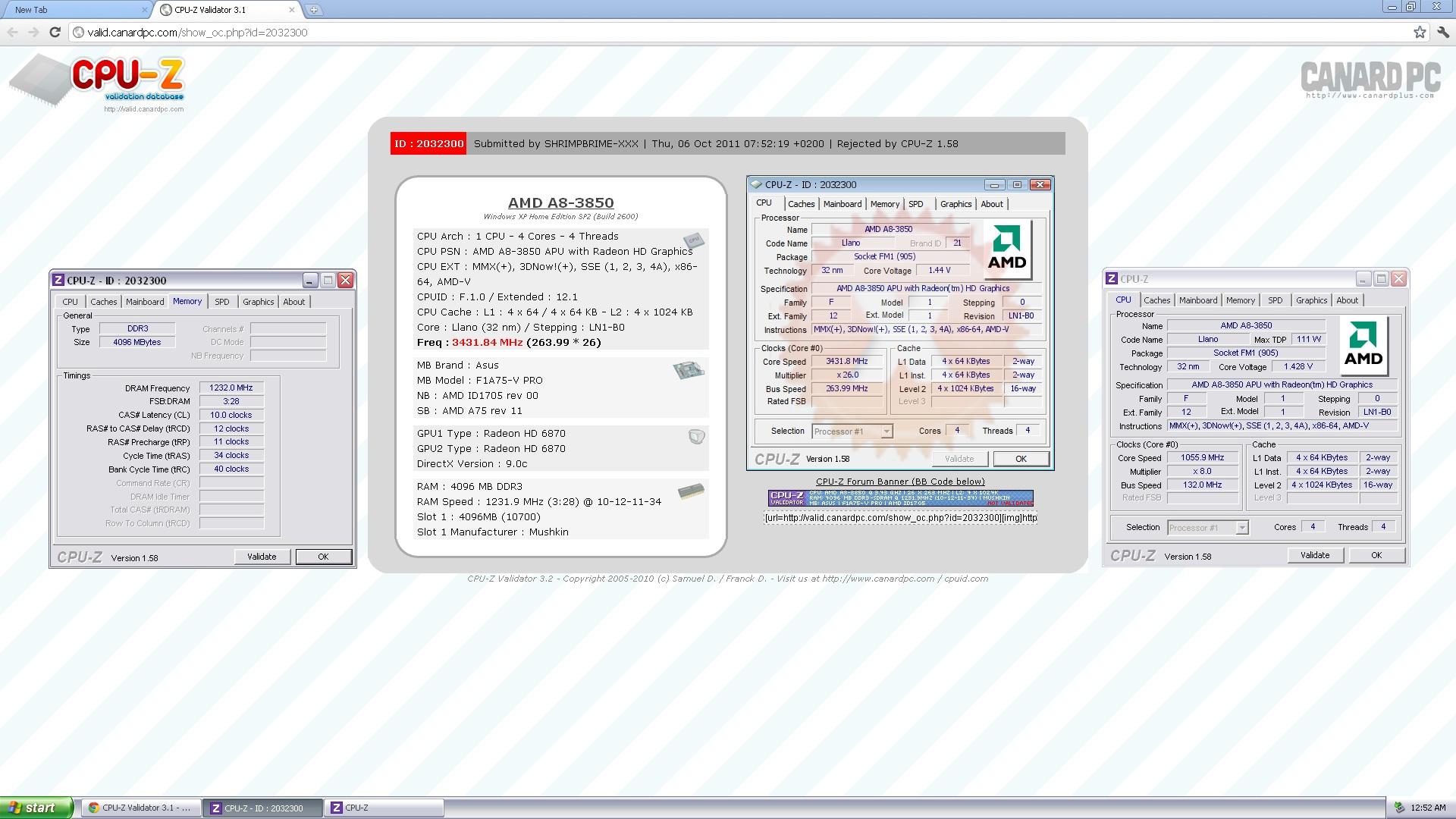Click the Z icon in left CPU-Z titlebar
The height and width of the screenshot is (819, 1456).
(58, 281)
